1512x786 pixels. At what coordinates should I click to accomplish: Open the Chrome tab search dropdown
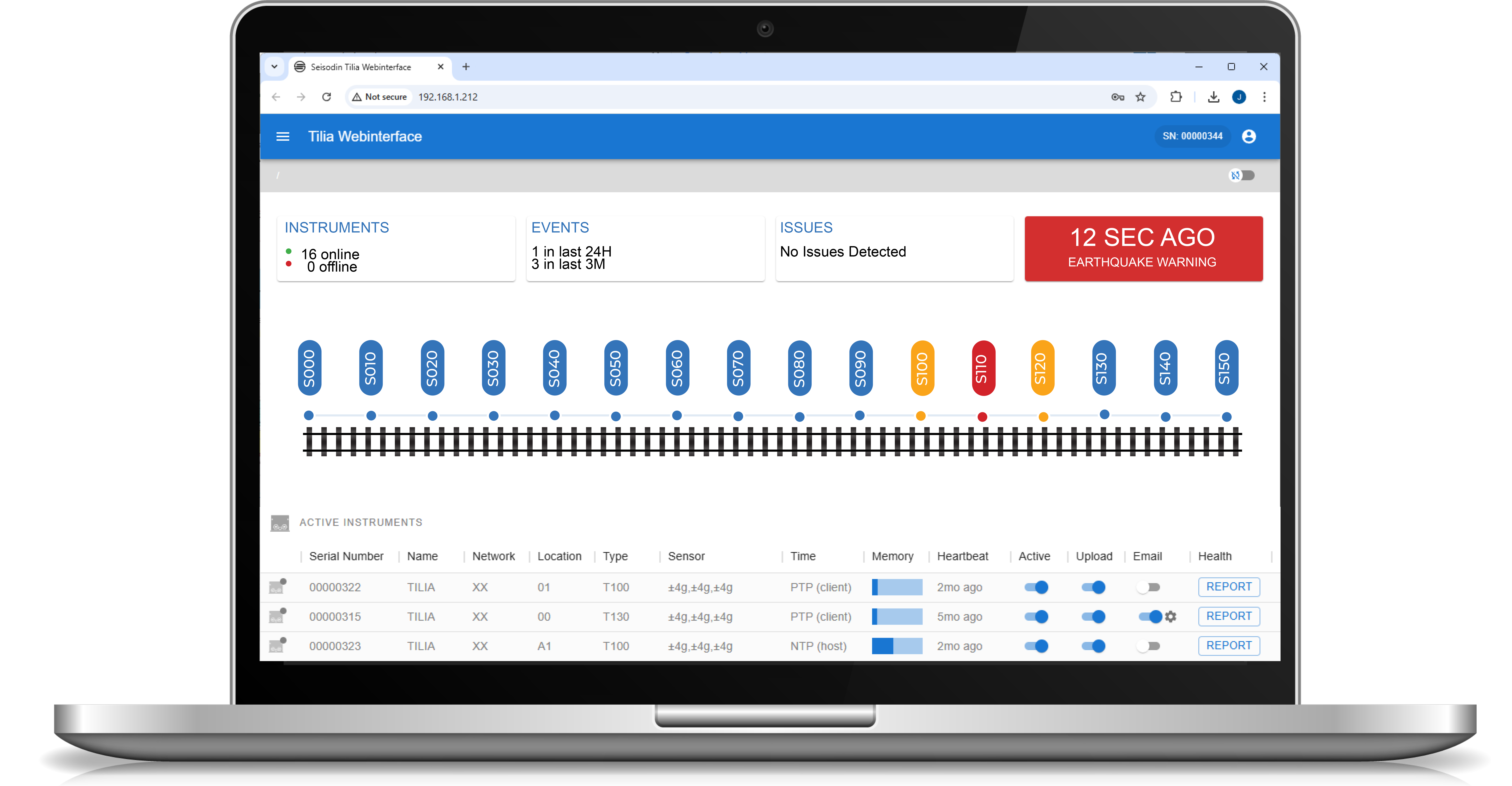click(x=274, y=67)
